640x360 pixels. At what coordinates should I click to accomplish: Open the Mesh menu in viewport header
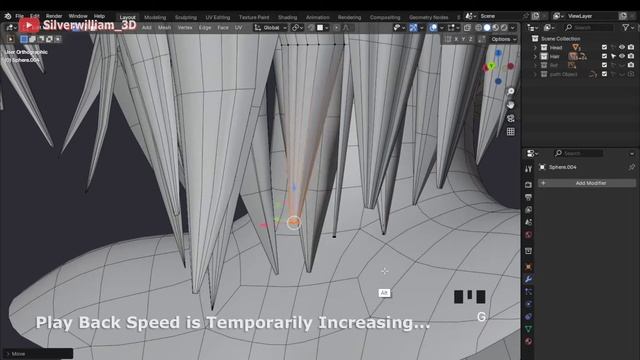(164, 28)
